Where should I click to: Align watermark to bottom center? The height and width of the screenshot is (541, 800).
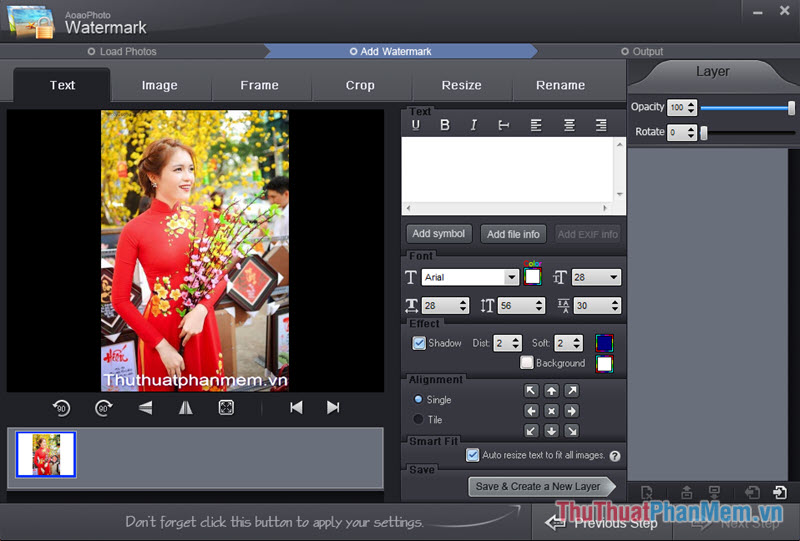pos(552,431)
